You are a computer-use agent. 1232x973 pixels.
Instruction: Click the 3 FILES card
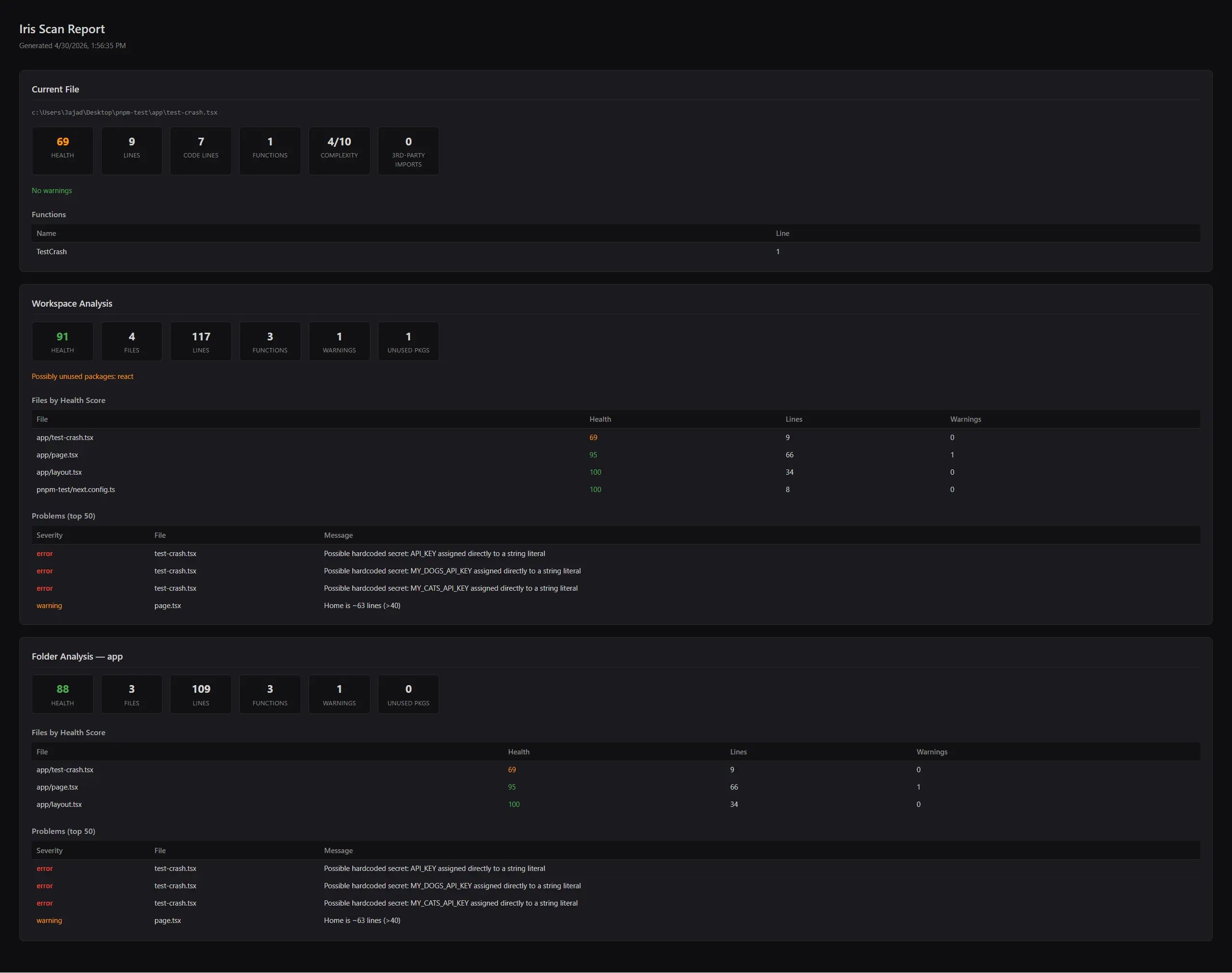131,694
